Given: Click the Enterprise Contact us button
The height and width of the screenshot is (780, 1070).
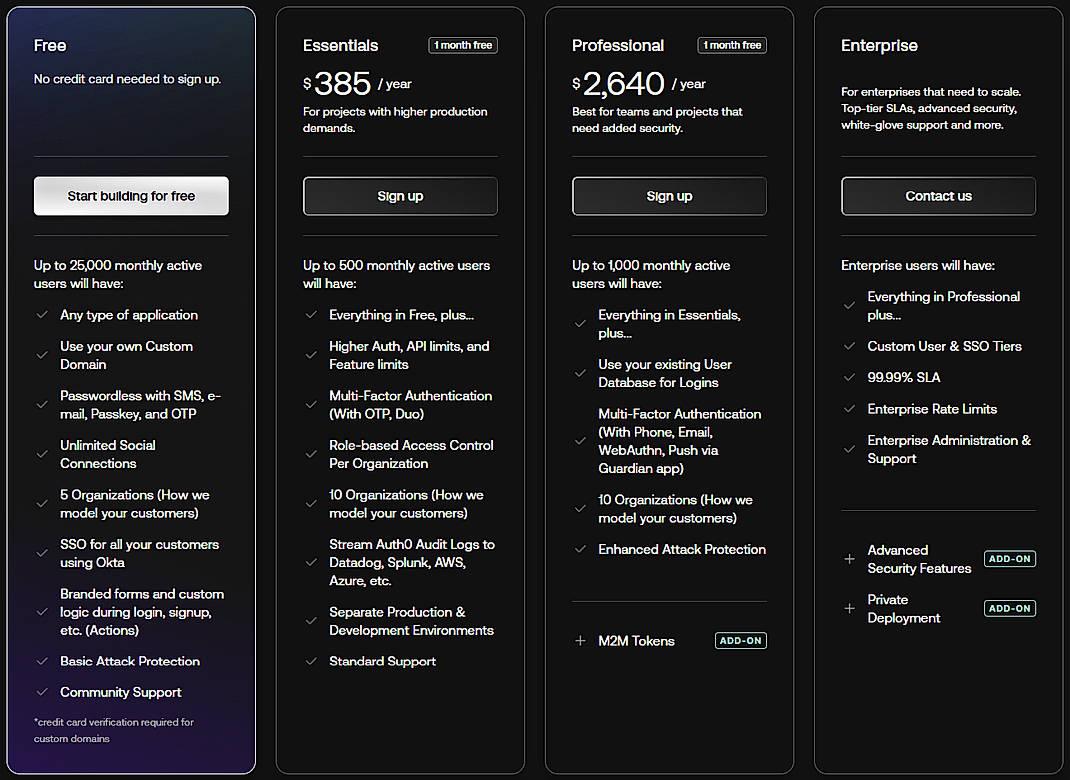Looking at the screenshot, I should pyautogui.click(x=938, y=196).
